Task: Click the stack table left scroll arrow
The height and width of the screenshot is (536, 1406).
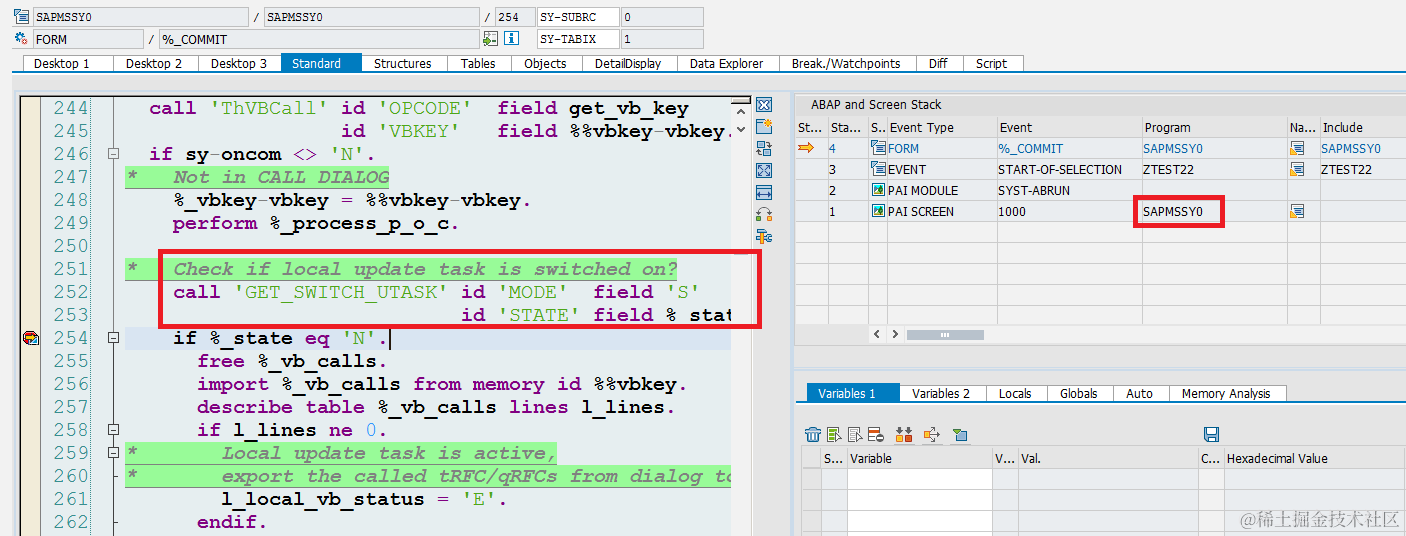Action: (x=878, y=334)
